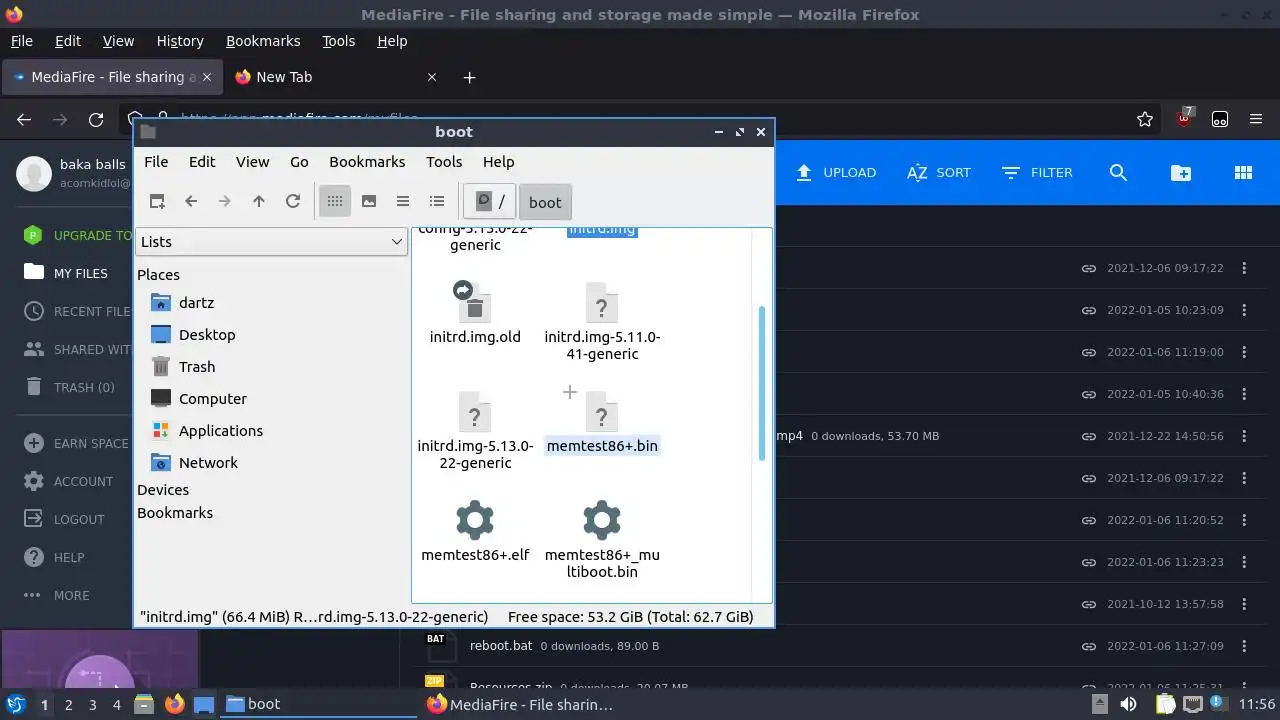
Task: Copy share link for 2022-01-06 11:20:52 row
Action: tap(1088, 520)
